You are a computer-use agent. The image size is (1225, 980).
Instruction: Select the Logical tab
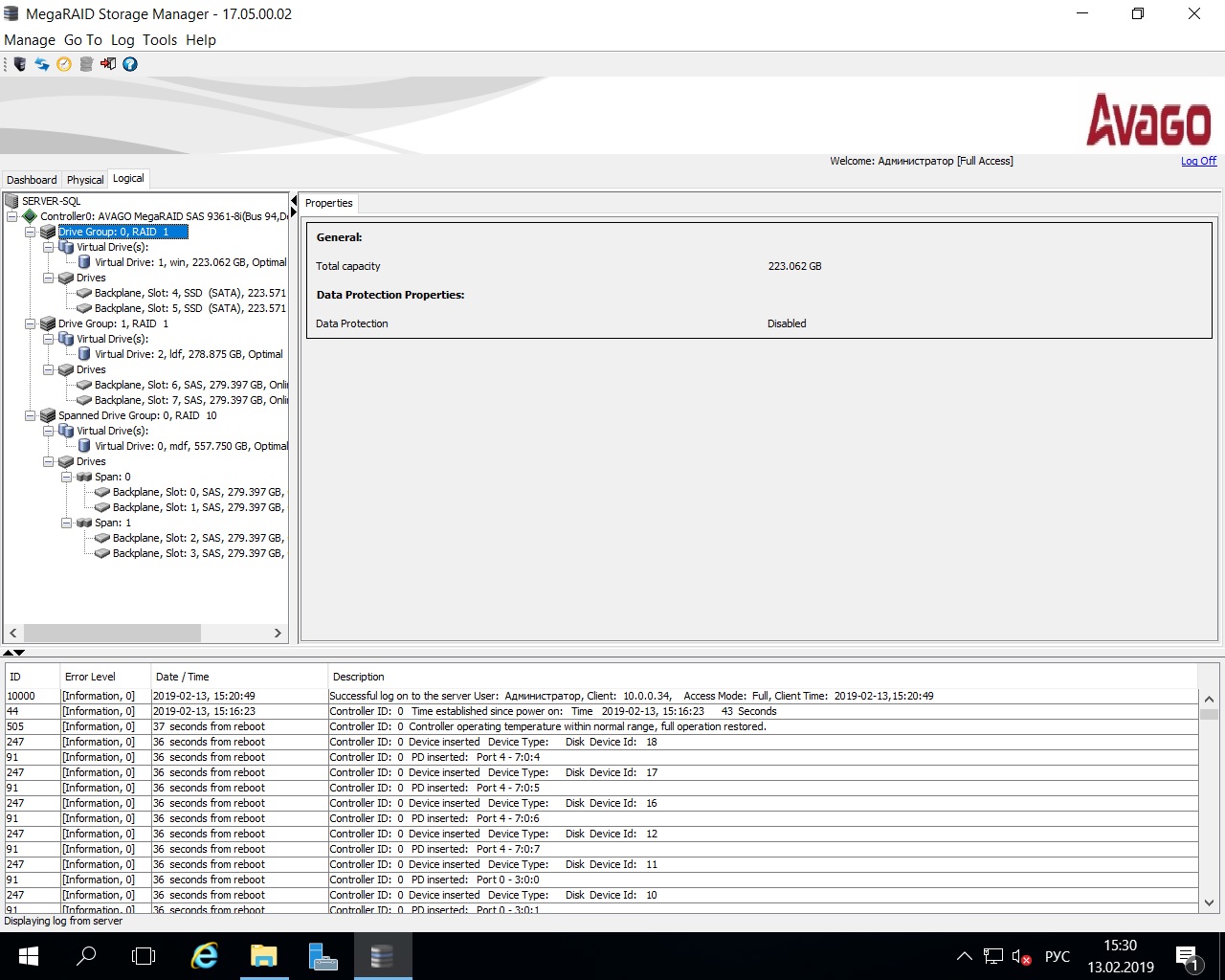tap(128, 179)
